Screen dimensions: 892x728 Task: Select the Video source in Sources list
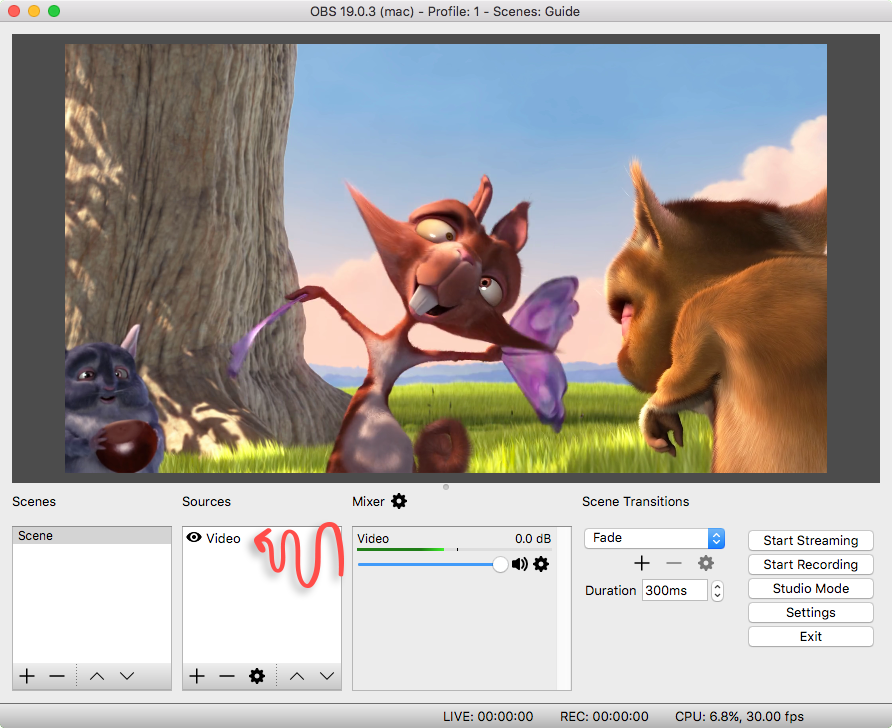(262, 538)
